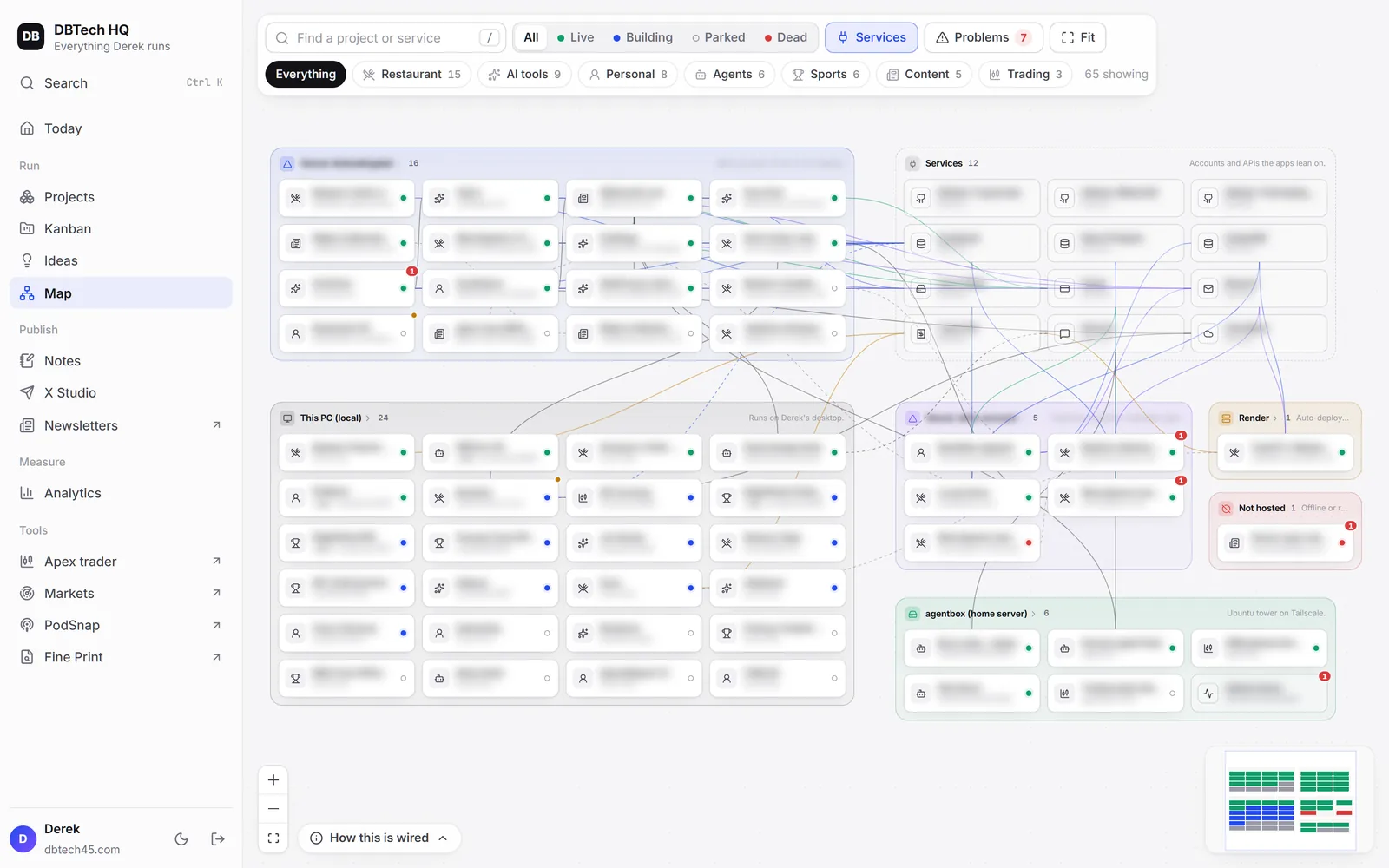Open the Markets icon
Viewport: 1389px width, 868px height.
[27, 594]
